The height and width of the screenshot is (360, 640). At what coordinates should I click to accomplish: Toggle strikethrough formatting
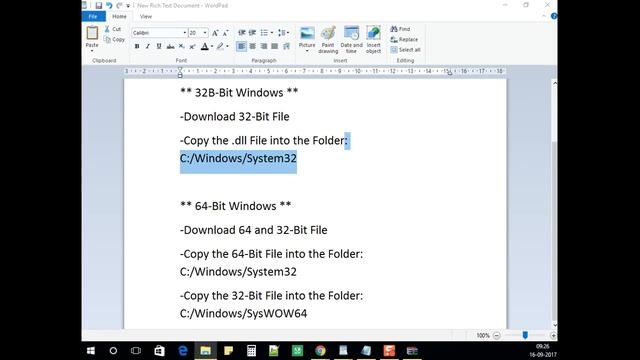tap(170, 47)
